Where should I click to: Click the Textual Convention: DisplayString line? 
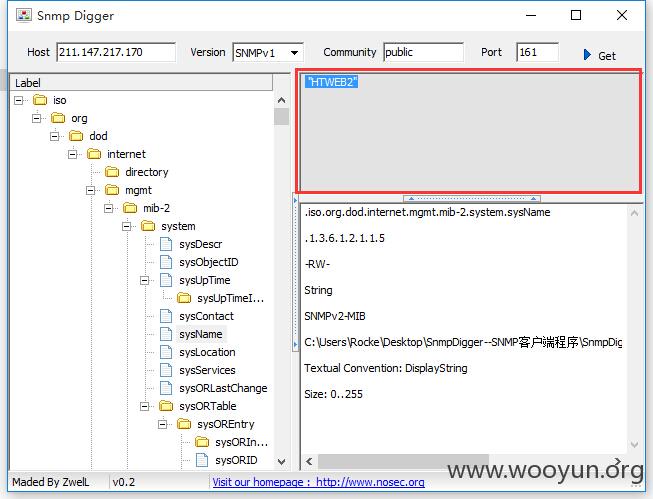point(386,368)
